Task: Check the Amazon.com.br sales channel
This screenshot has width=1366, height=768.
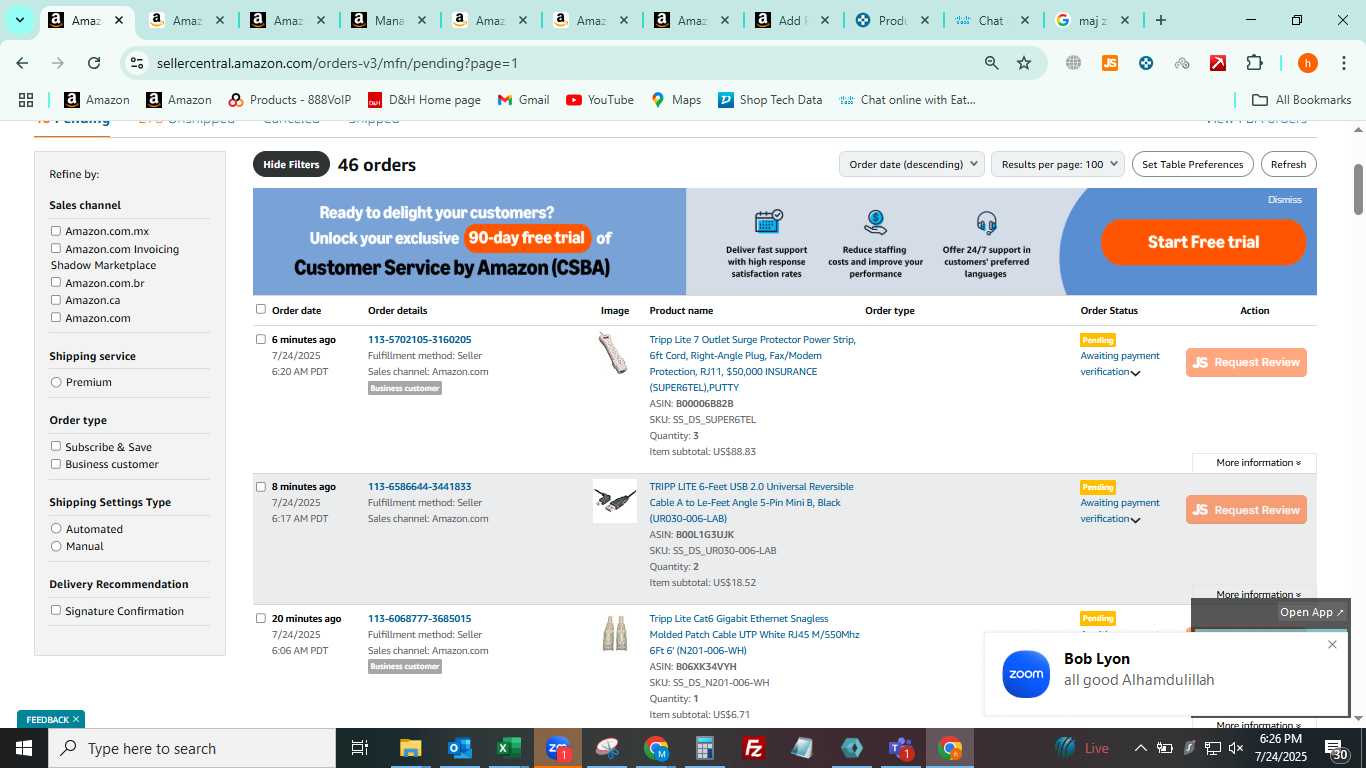Action: coord(56,282)
